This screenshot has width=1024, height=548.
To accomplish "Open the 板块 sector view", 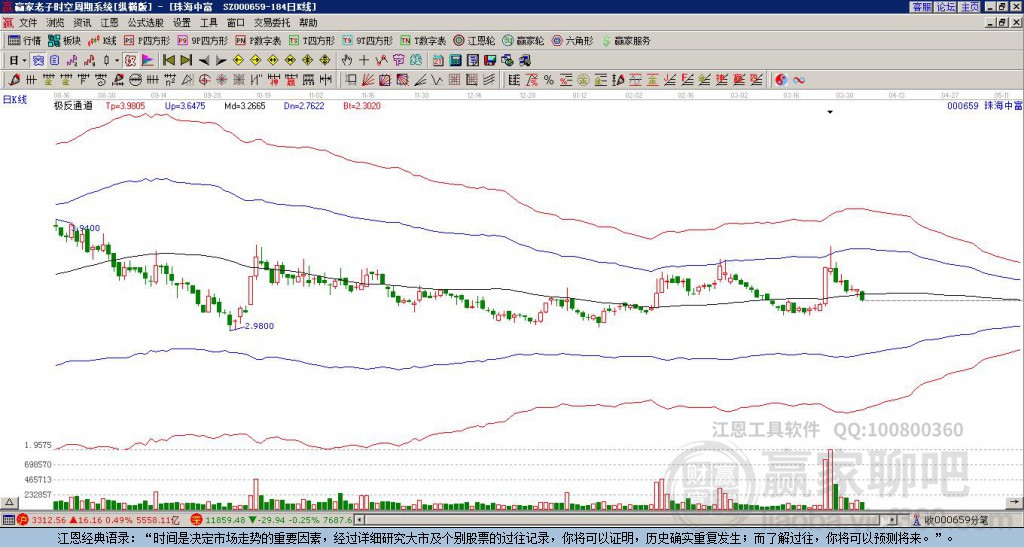I will coord(64,40).
